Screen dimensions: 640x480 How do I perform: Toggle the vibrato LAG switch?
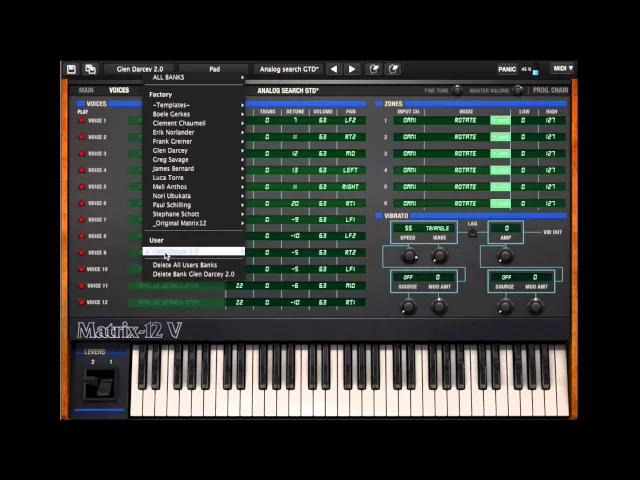472,232
